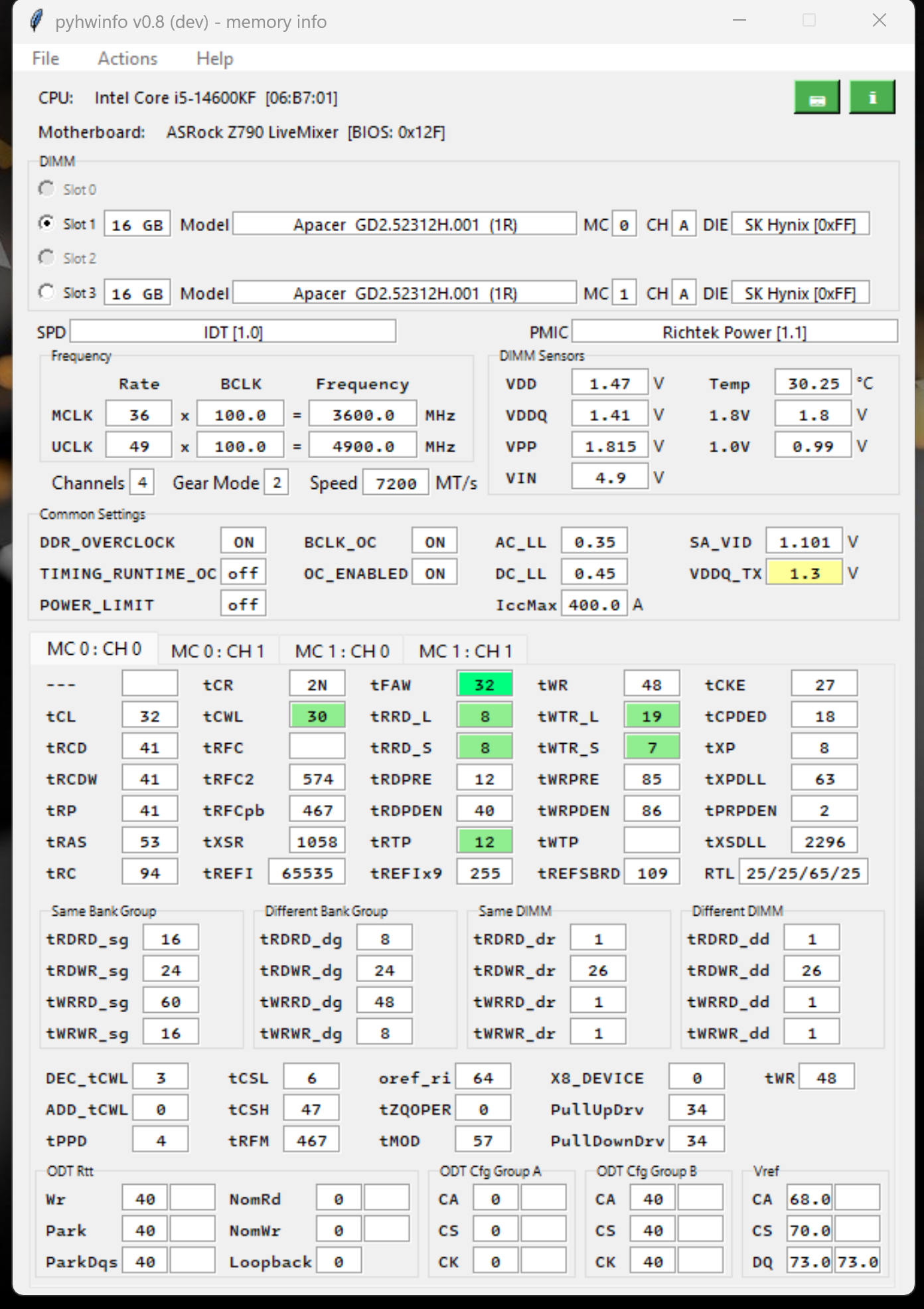Click the SPD field showing IDT [1.0]

233,331
